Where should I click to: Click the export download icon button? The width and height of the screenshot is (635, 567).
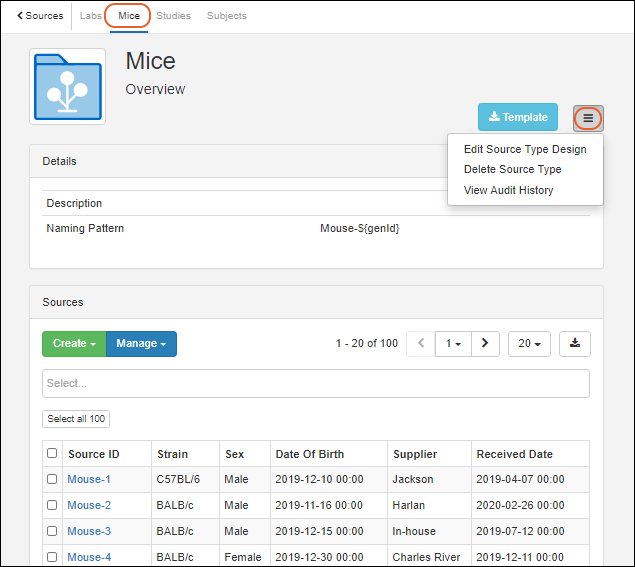coord(575,343)
